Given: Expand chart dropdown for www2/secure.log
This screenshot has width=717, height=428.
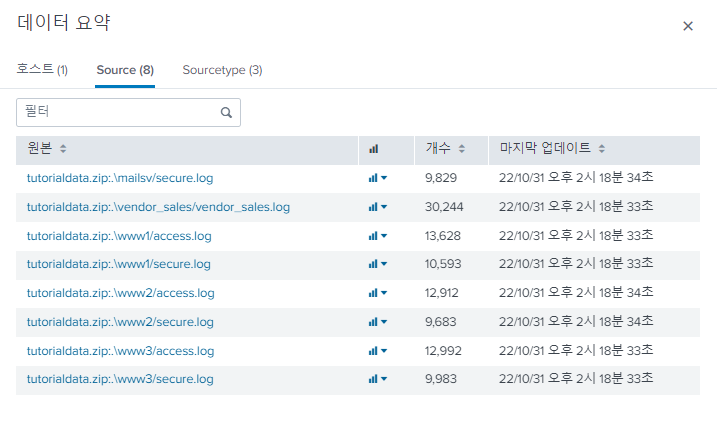Looking at the screenshot, I should 378,322.
